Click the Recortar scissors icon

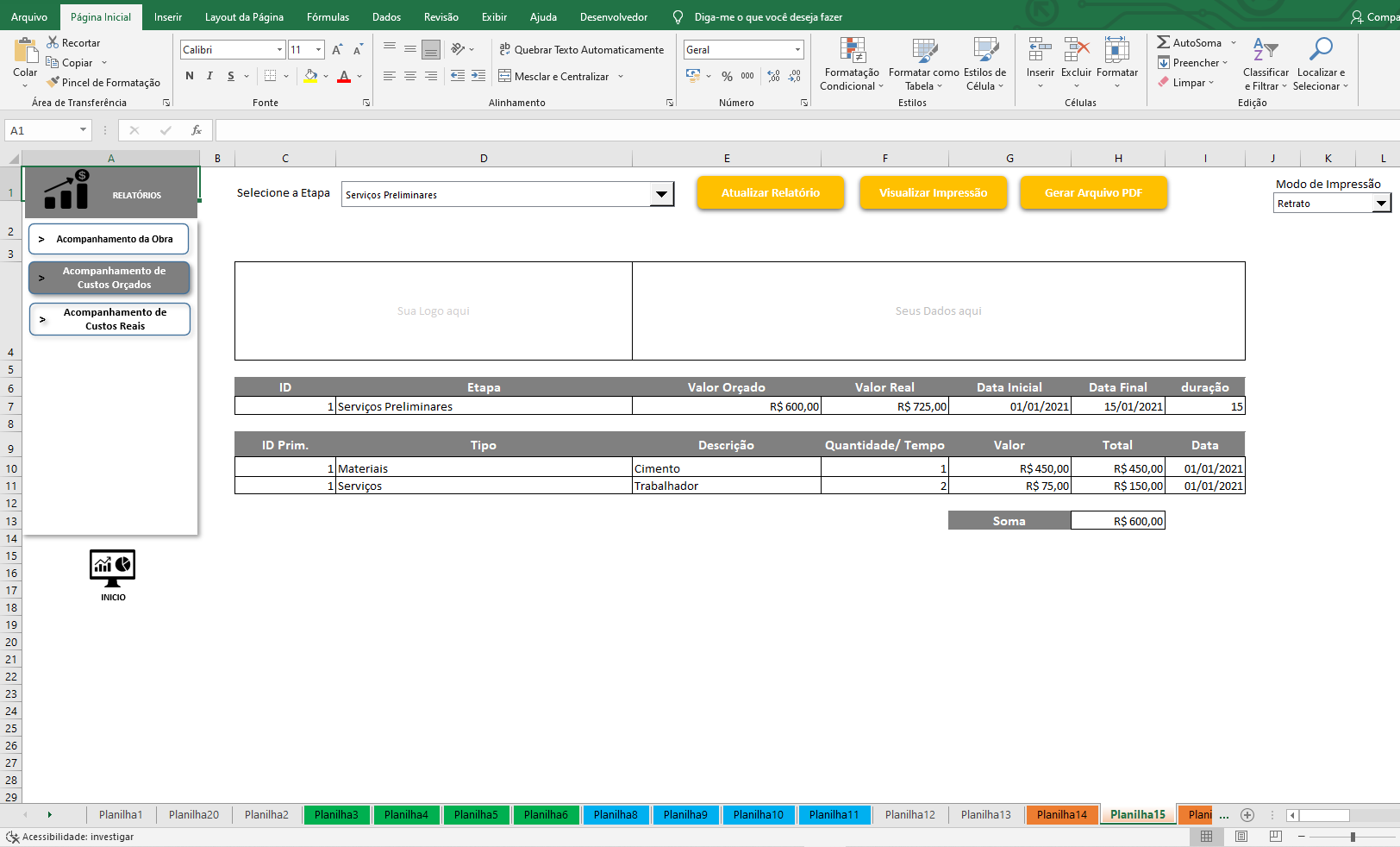point(53,42)
